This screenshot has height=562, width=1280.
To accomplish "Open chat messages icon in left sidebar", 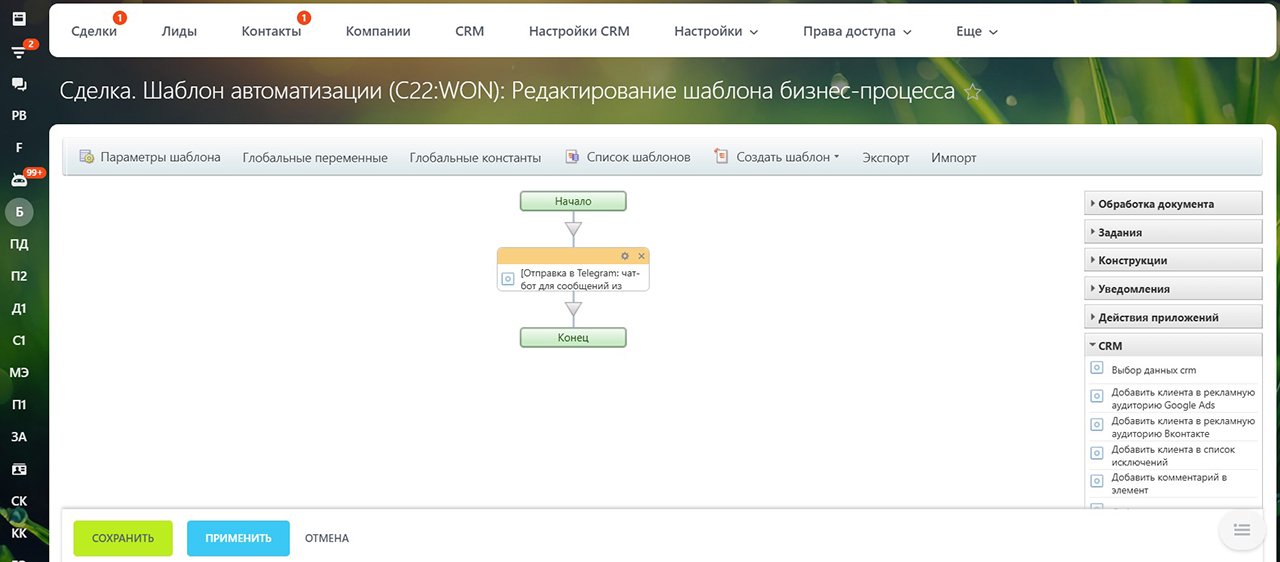I will pos(19,84).
